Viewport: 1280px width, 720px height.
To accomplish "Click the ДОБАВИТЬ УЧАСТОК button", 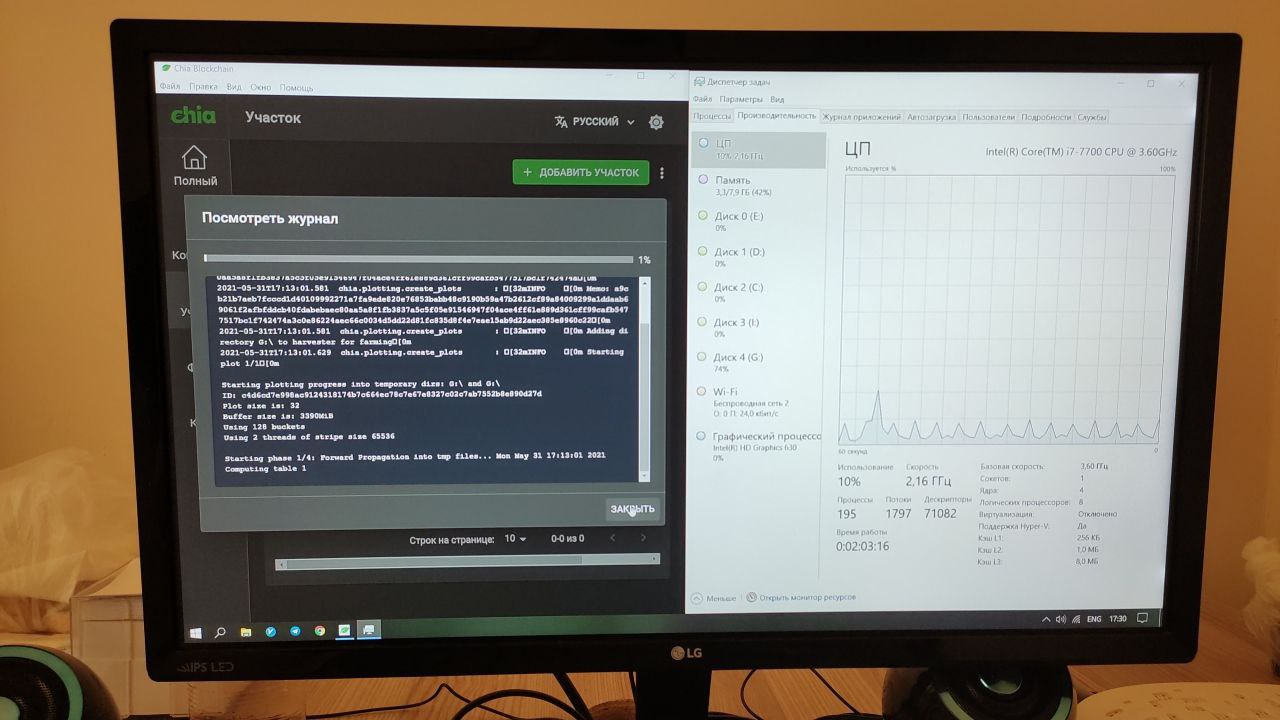I will click(x=581, y=173).
